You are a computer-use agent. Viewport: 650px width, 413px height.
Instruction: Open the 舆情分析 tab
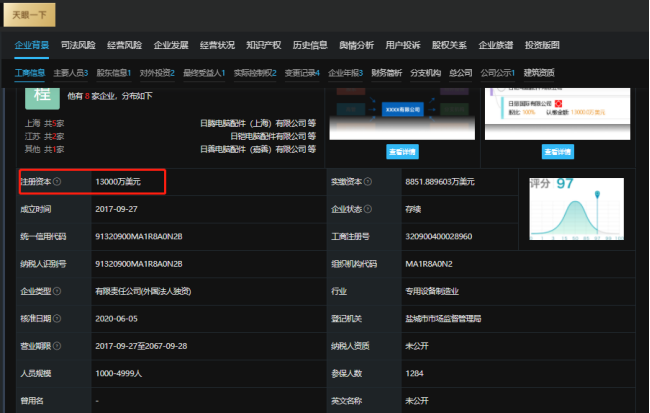pyautogui.click(x=357, y=45)
